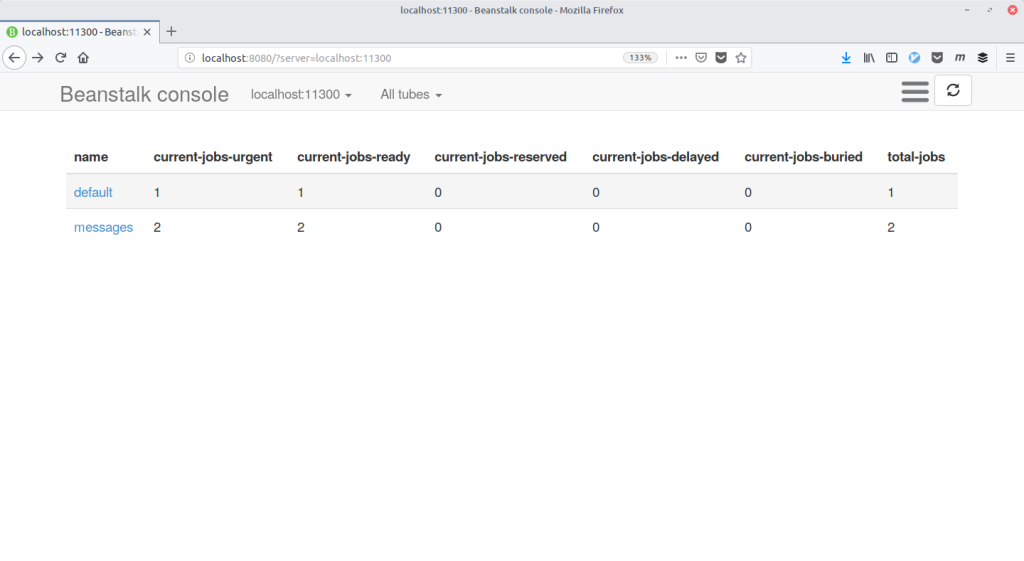Click the blue circular extension icon
The height and width of the screenshot is (561, 1024).
(914, 57)
